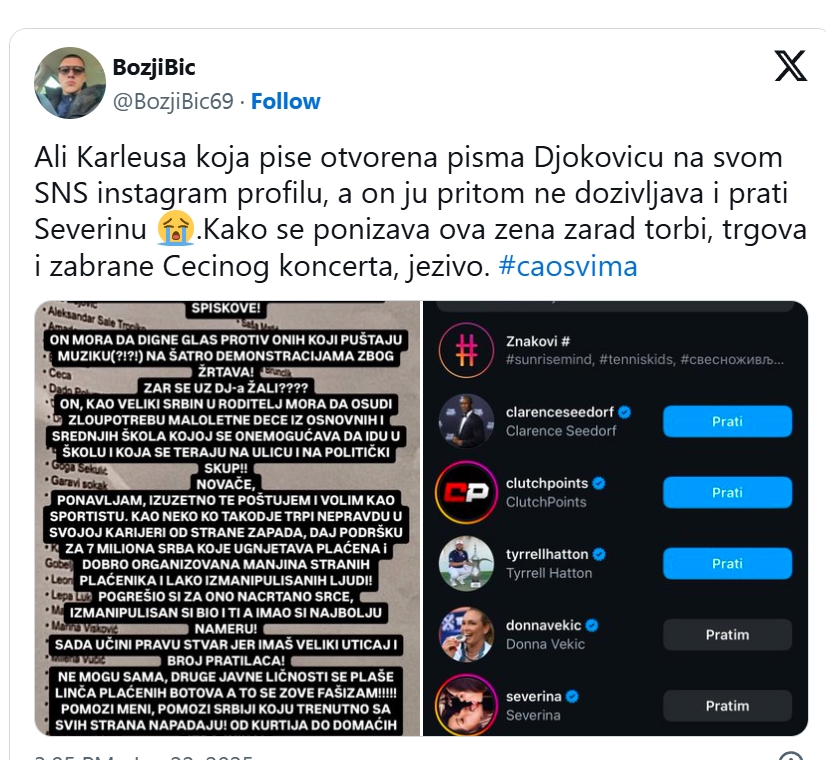Image resolution: width=826 pixels, height=760 pixels.
Task: Click Prati next to tyrrellhatton
Action: coord(727,564)
